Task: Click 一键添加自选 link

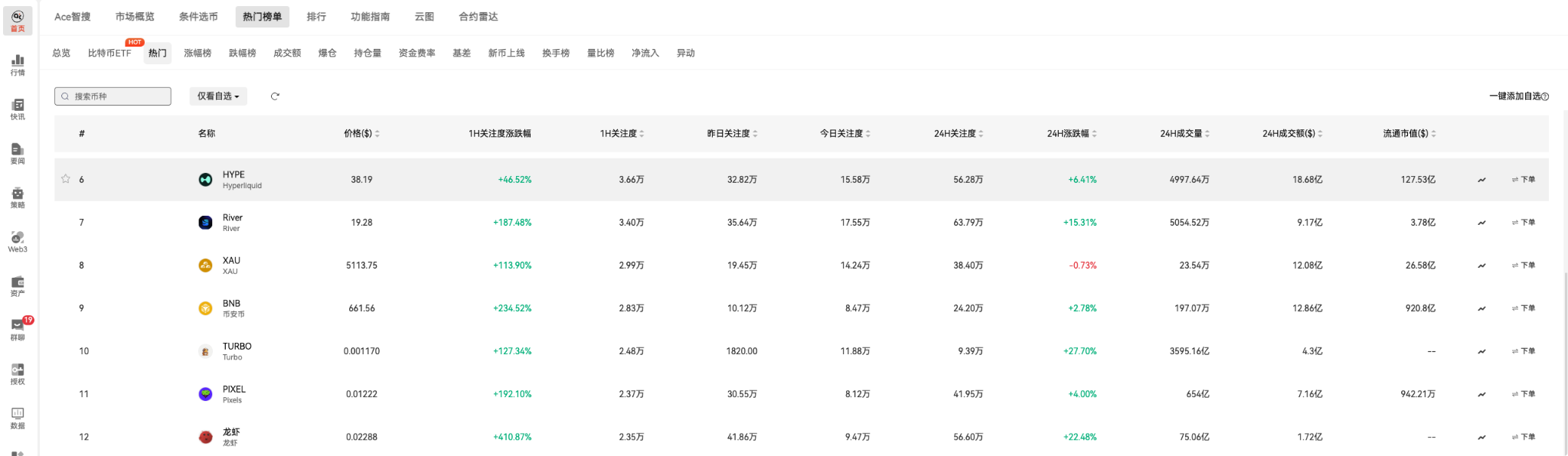Action: click(x=1517, y=96)
